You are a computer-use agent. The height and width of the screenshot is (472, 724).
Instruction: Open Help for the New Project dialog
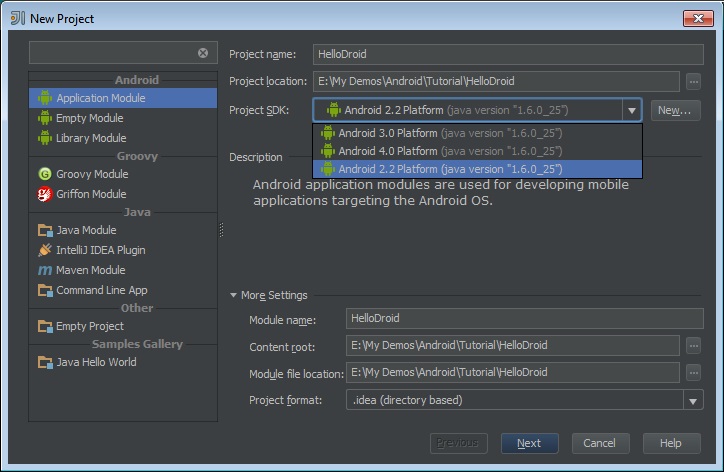tap(671, 443)
